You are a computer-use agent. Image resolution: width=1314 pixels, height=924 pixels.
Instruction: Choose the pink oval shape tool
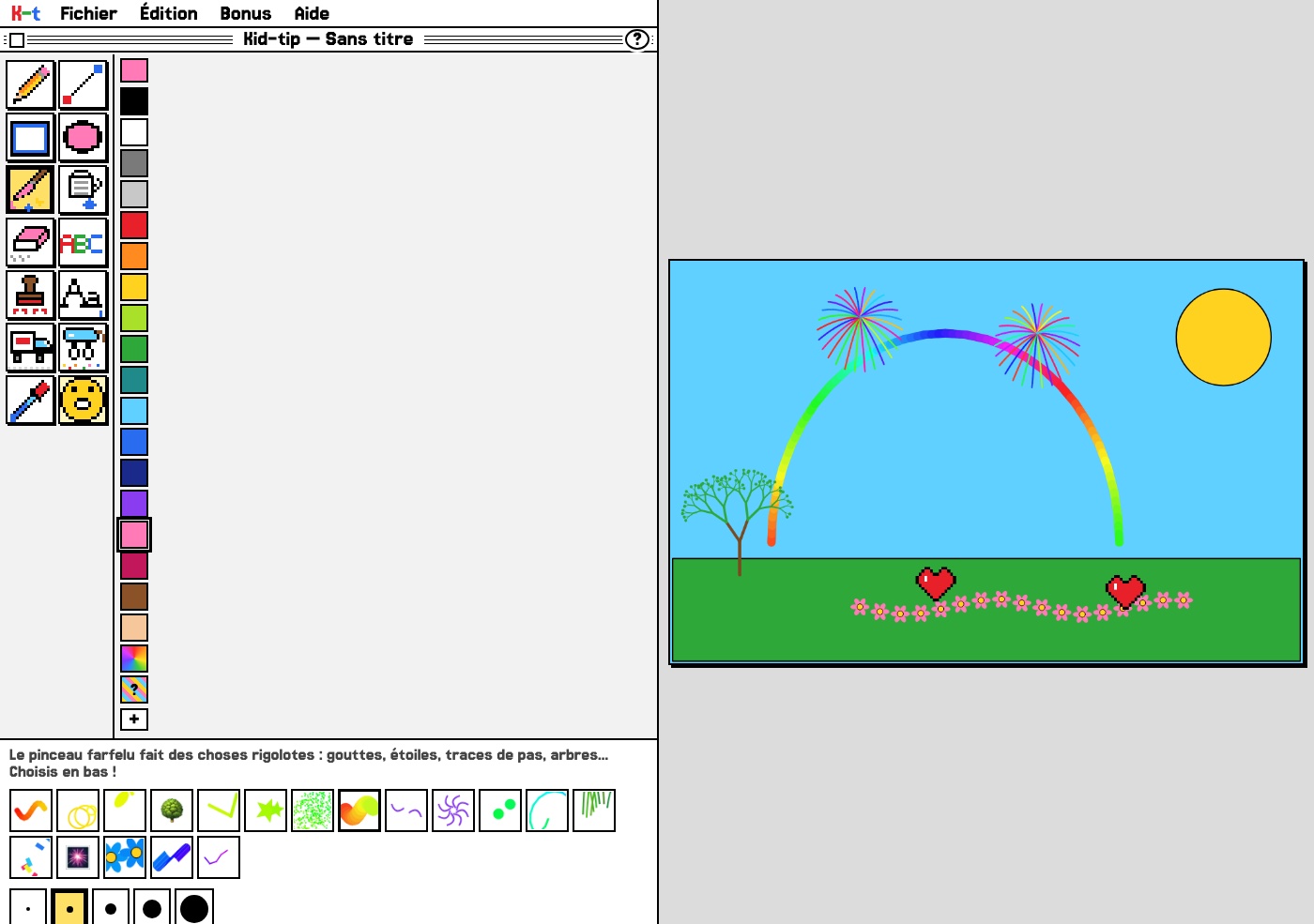[x=84, y=137]
